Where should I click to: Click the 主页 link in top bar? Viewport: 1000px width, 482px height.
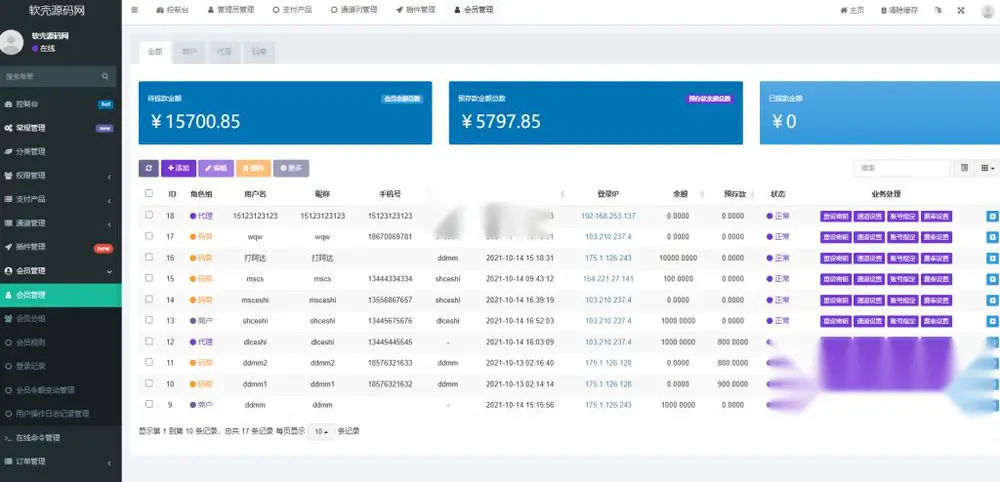[852, 10]
